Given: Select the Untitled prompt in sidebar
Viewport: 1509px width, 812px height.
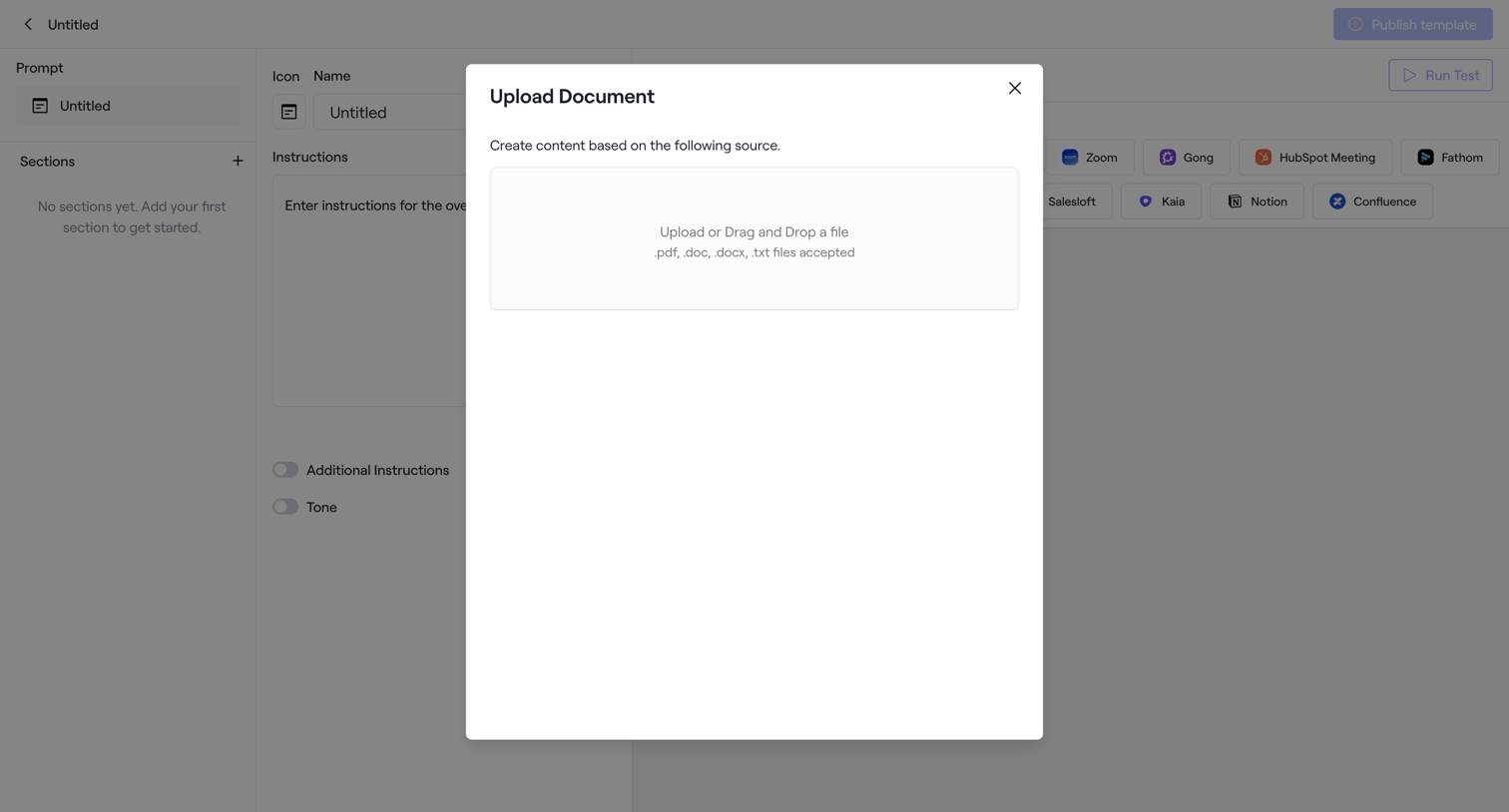Looking at the screenshot, I should point(128,106).
